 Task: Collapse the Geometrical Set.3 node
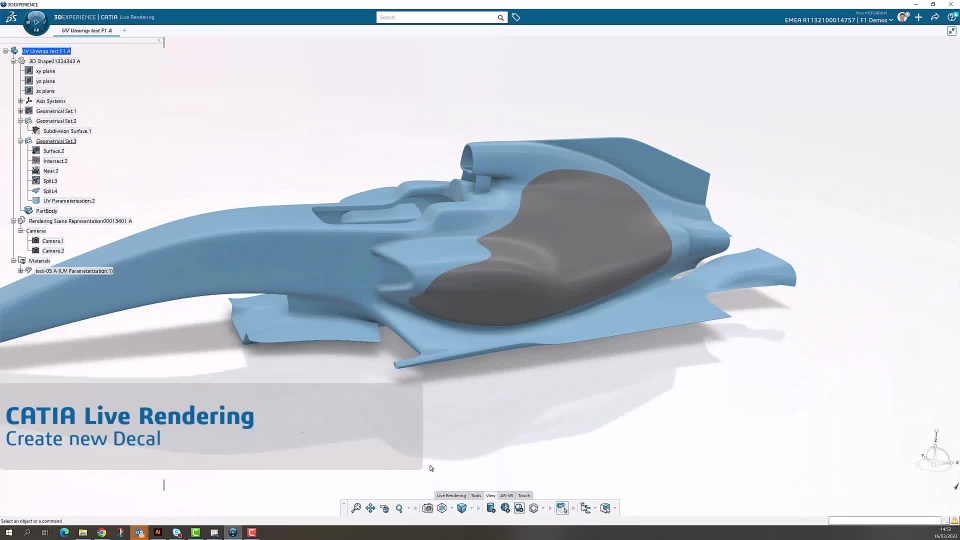click(x=21, y=141)
